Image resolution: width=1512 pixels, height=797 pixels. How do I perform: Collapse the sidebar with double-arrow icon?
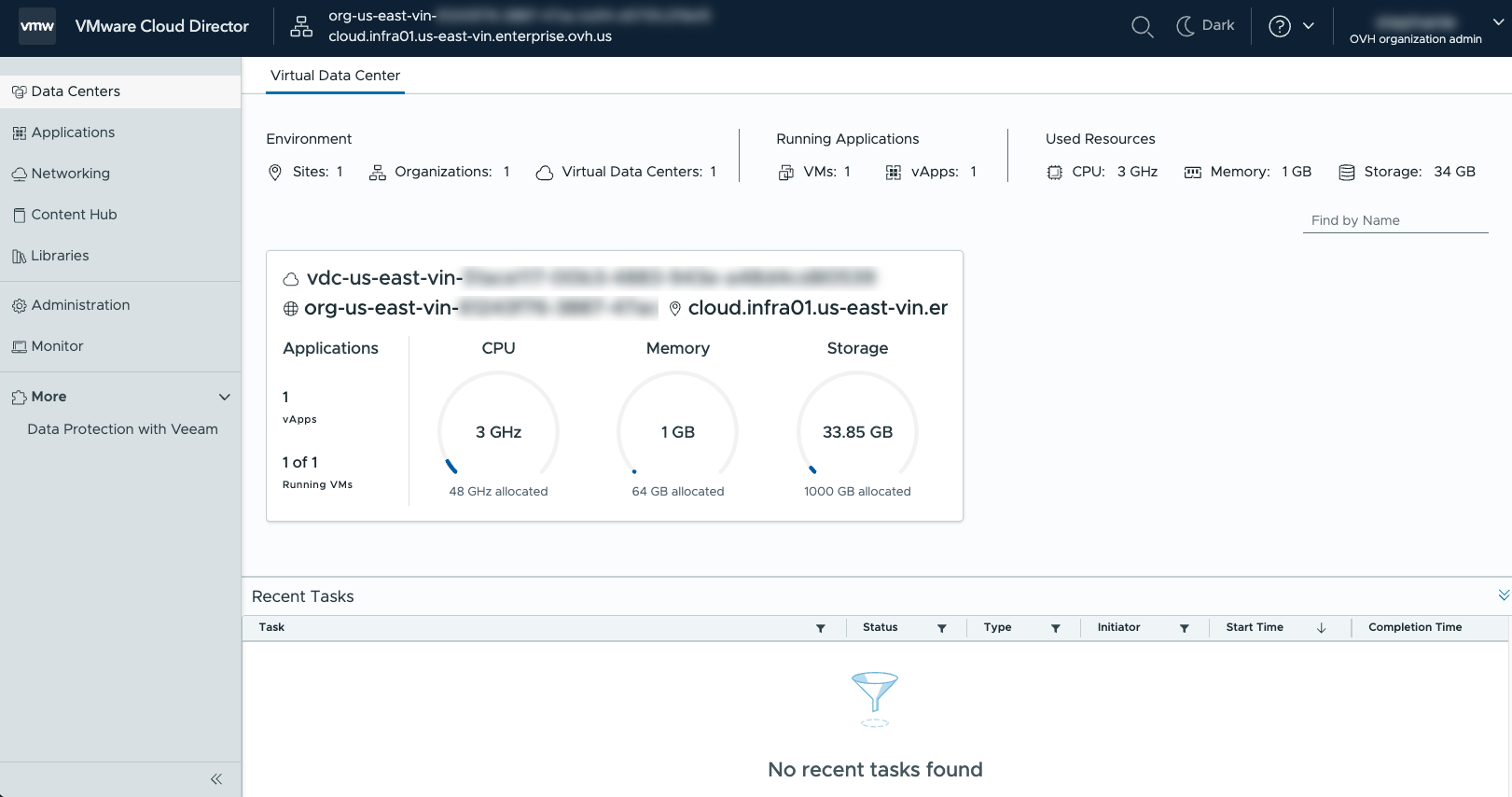pyautogui.click(x=216, y=779)
